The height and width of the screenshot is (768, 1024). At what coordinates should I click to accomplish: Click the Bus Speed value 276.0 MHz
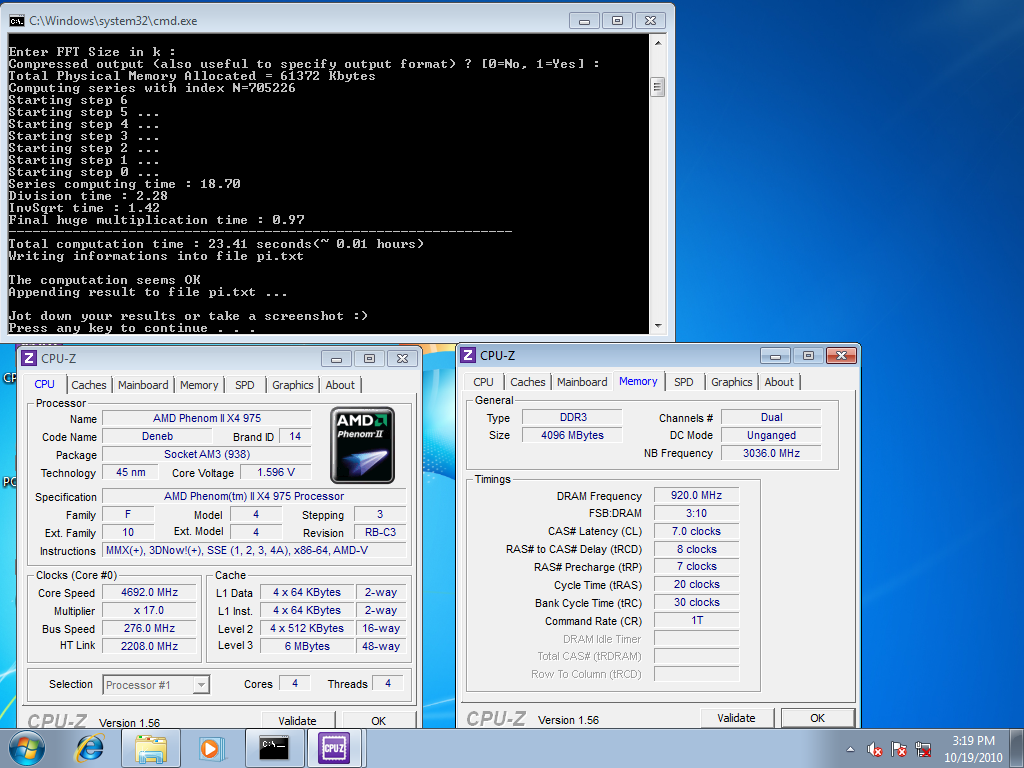[150, 628]
